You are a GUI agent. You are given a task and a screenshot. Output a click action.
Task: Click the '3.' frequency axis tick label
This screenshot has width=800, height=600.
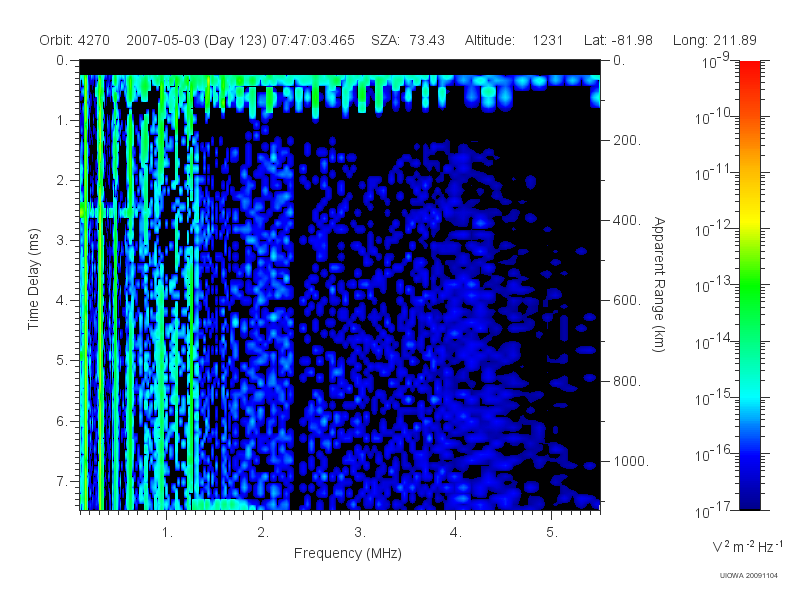click(x=360, y=533)
